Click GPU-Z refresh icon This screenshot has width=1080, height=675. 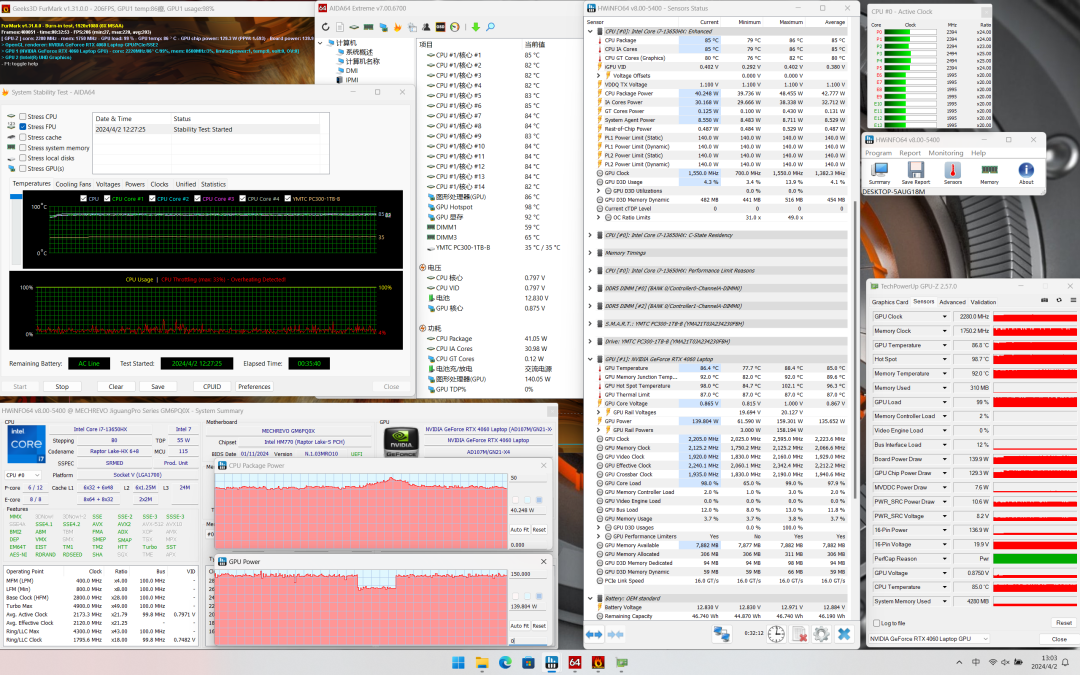point(1059,300)
